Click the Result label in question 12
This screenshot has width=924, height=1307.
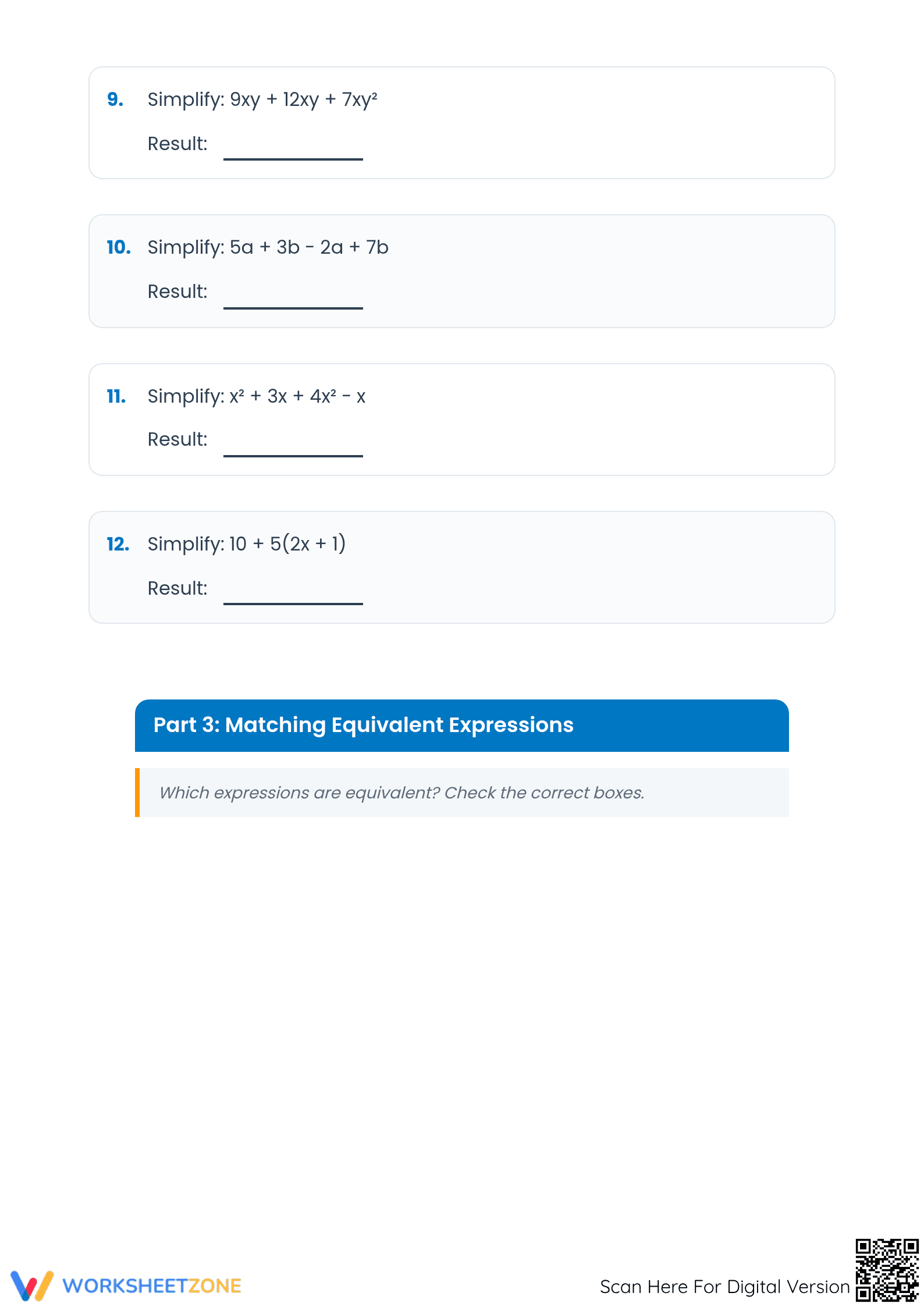[177, 588]
